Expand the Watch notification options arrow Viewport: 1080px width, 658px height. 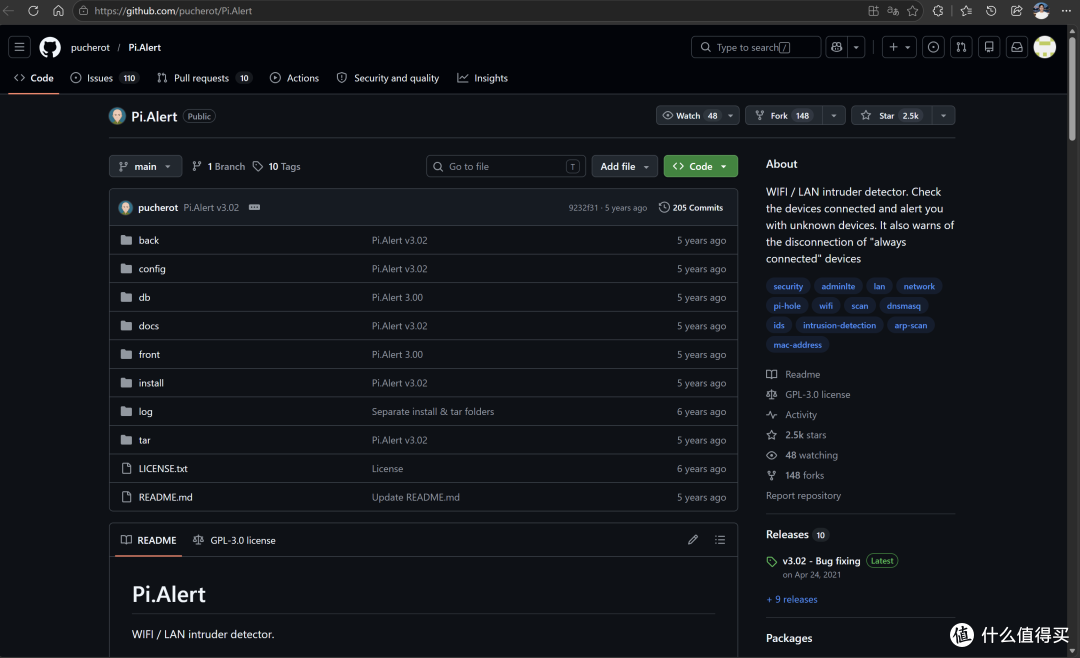point(731,116)
